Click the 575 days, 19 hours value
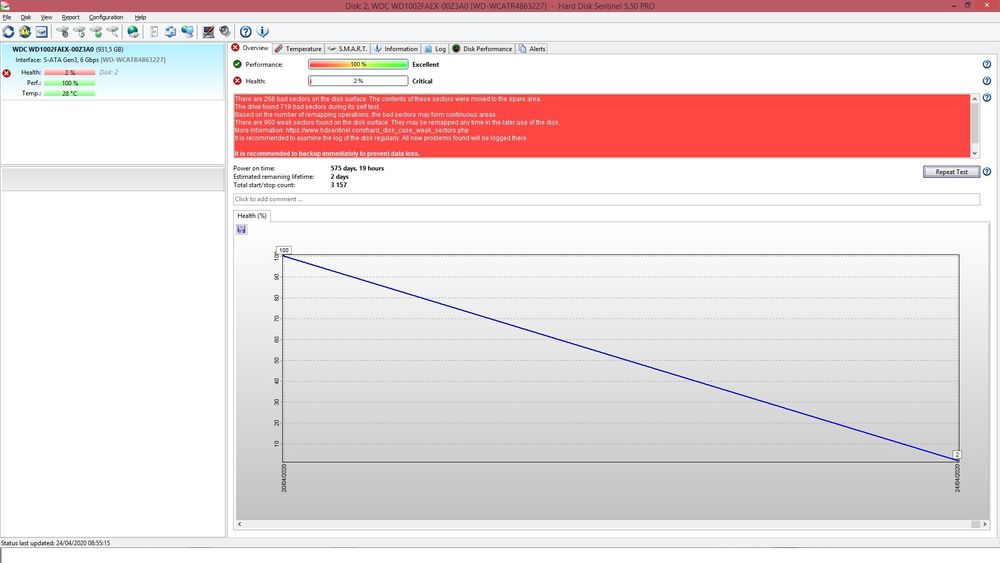The width and height of the screenshot is (1000, 563). point(357,168)
